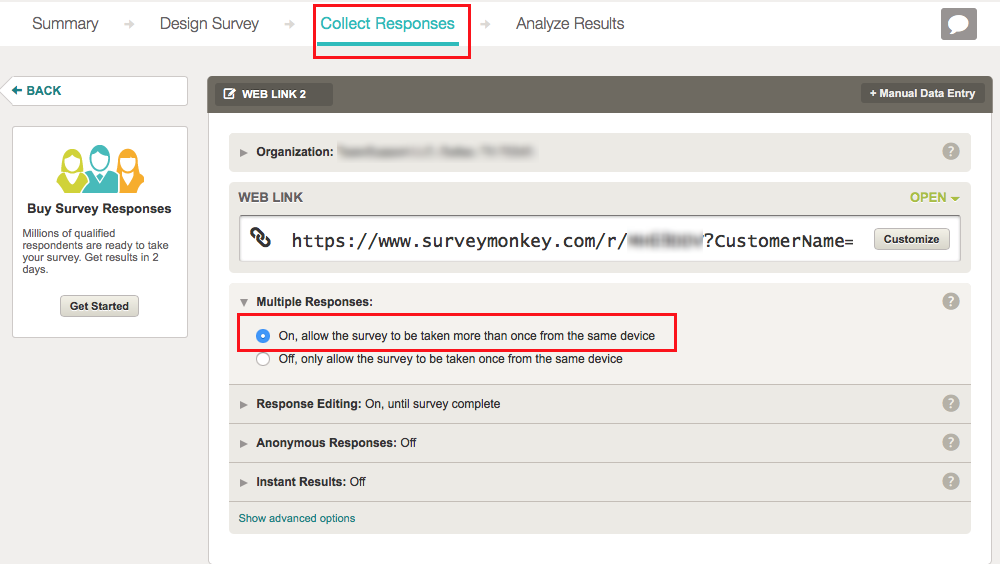
Task: Click the Customize button
Action: pyautogui.click(x=911, y=239)
